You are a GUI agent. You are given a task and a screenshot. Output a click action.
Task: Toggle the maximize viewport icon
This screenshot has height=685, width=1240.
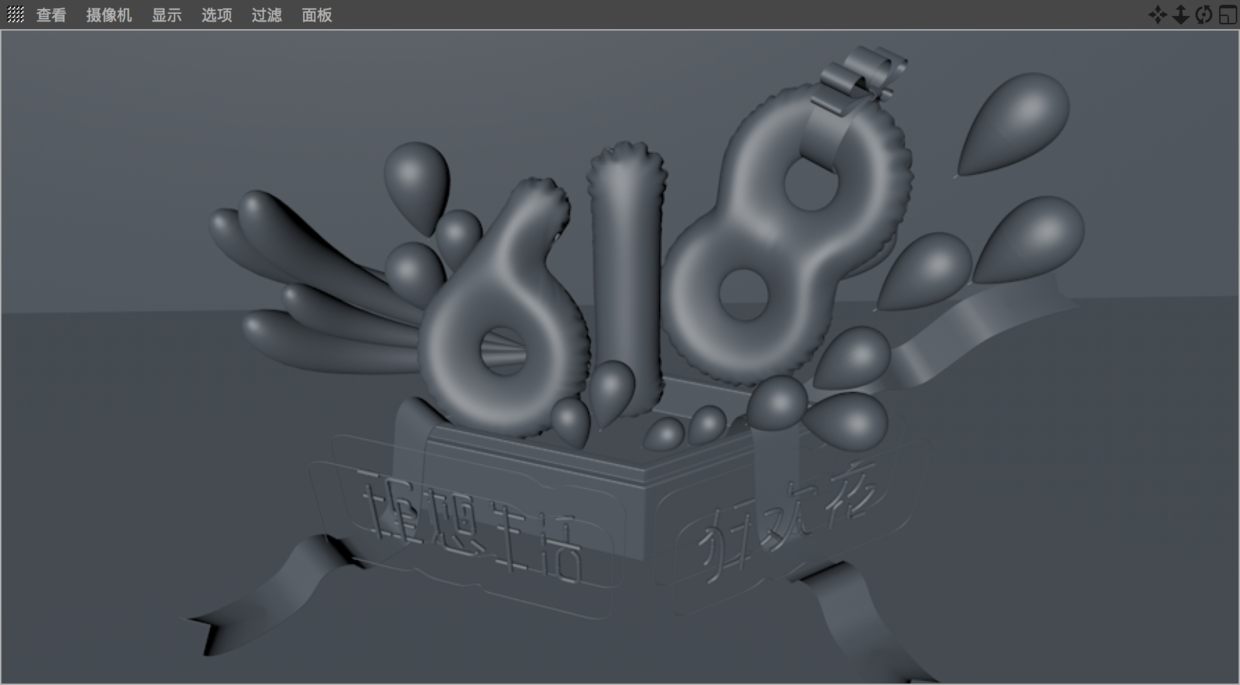coord(1227,15)
